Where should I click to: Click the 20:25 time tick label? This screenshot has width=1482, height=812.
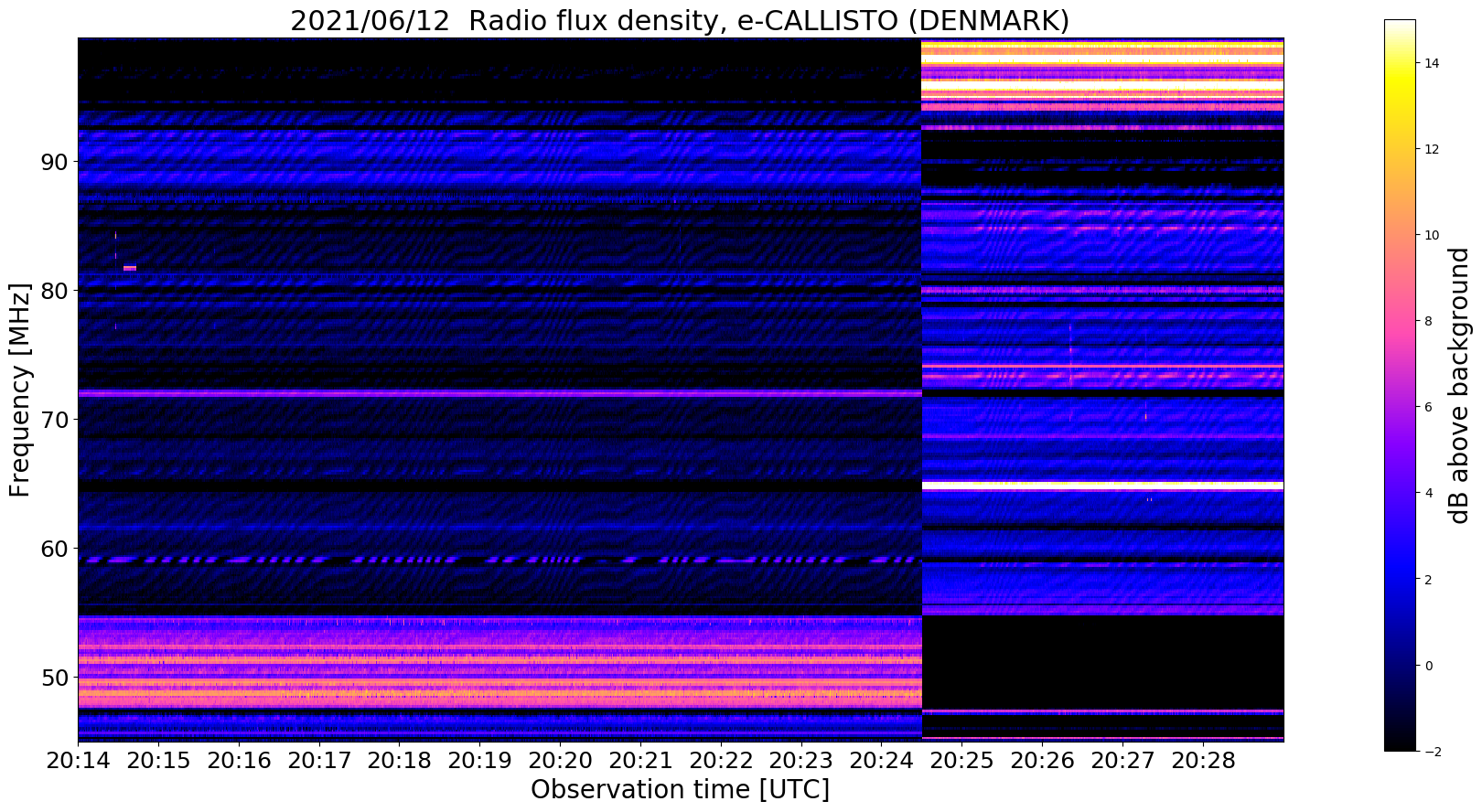(x=961, y=761)
